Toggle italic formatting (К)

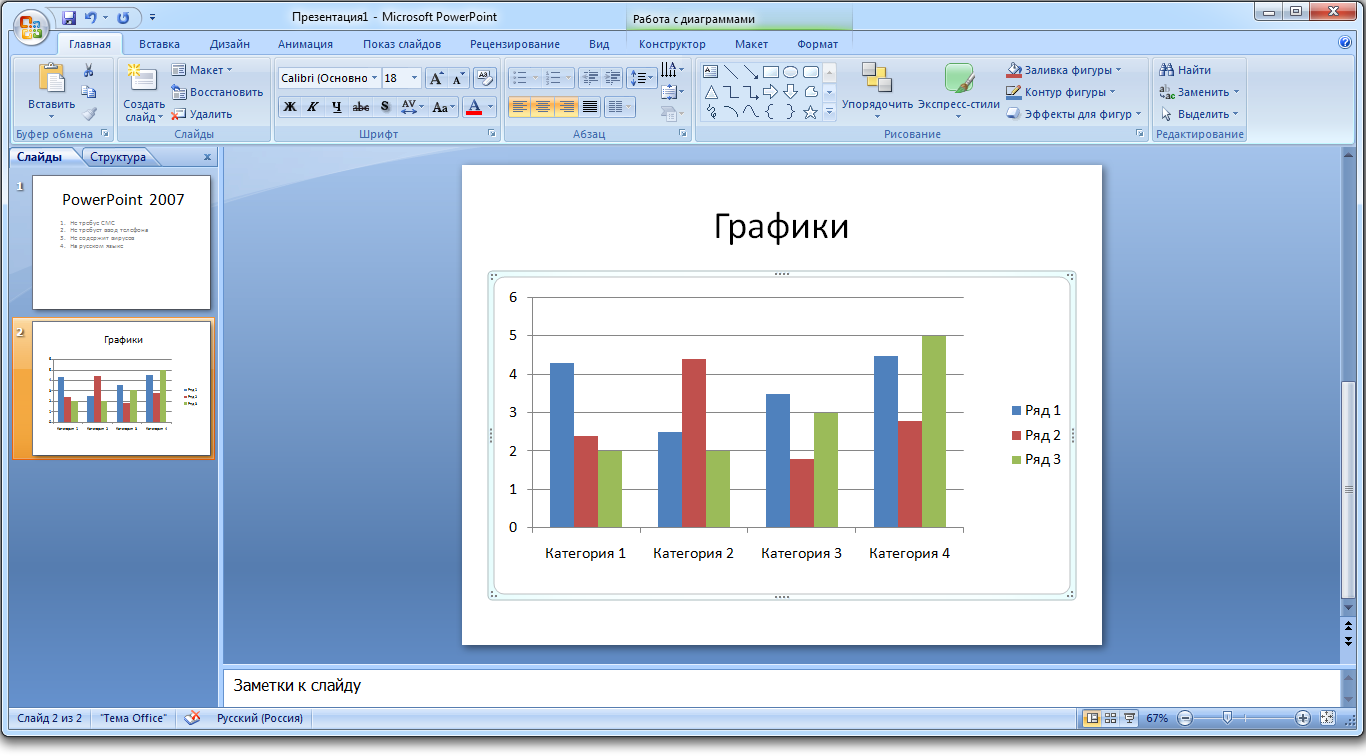pos(313,107)
